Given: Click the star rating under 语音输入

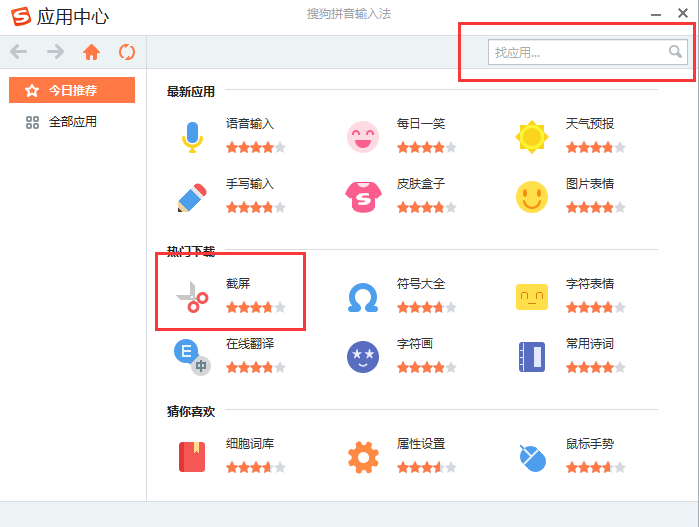Looking at the screenshot, I should pyautogui.click(x=255, y=147).
